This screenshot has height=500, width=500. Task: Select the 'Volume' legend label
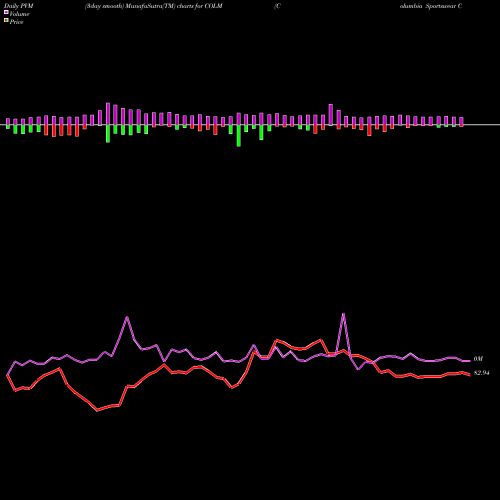19,14
